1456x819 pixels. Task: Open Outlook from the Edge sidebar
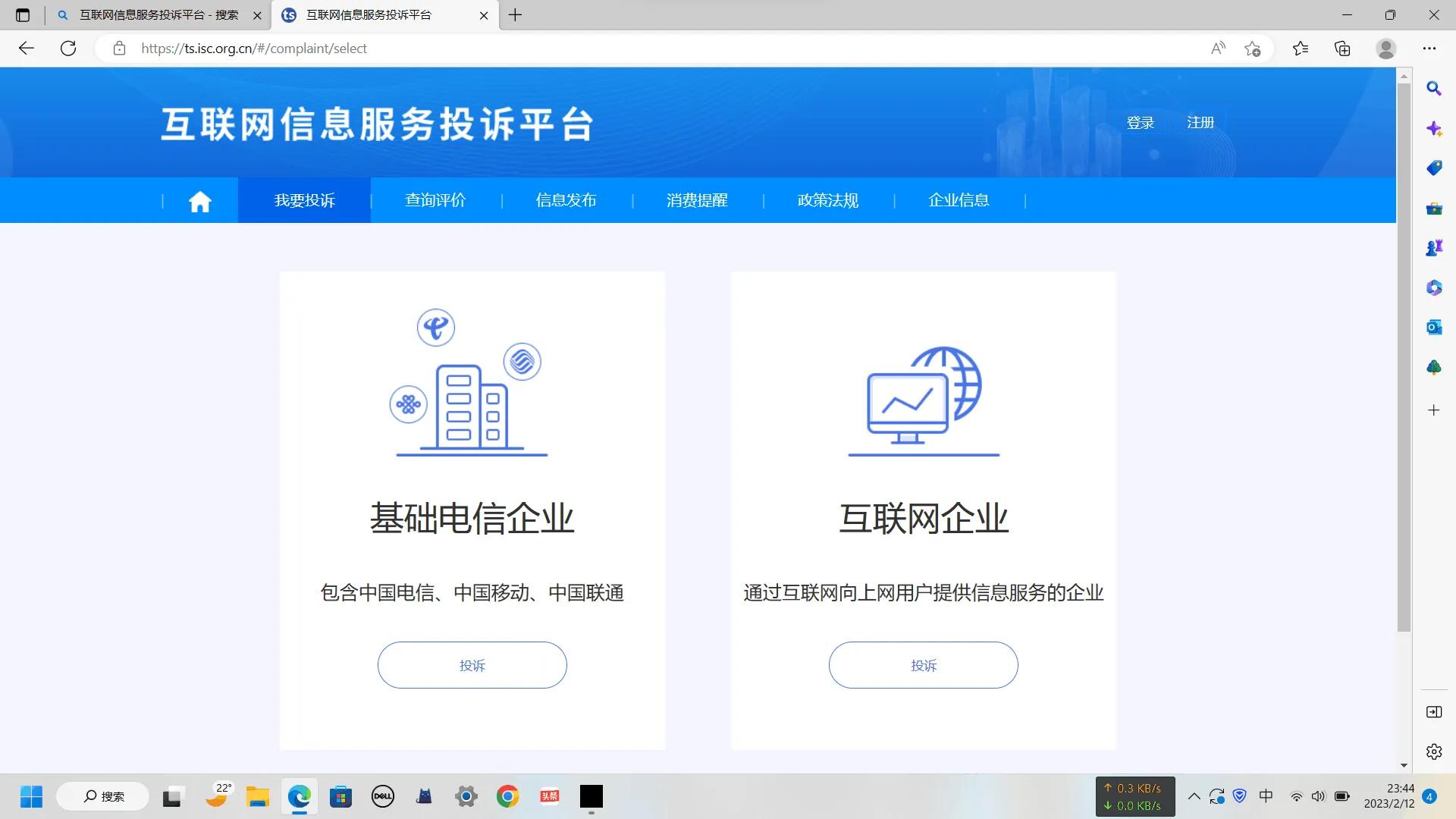click(x=1433, y=327)
